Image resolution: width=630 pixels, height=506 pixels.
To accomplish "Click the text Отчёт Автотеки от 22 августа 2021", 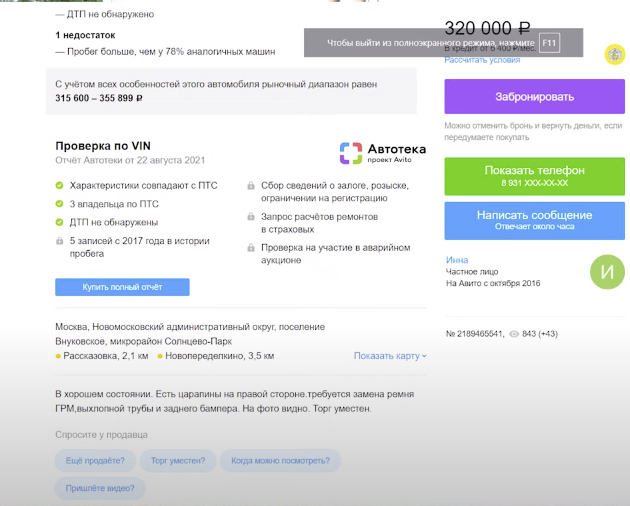I will [x=130, y=160].
